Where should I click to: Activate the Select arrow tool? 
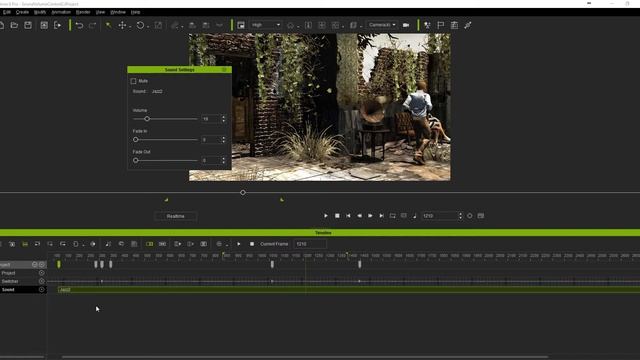(x=109, y=25)
